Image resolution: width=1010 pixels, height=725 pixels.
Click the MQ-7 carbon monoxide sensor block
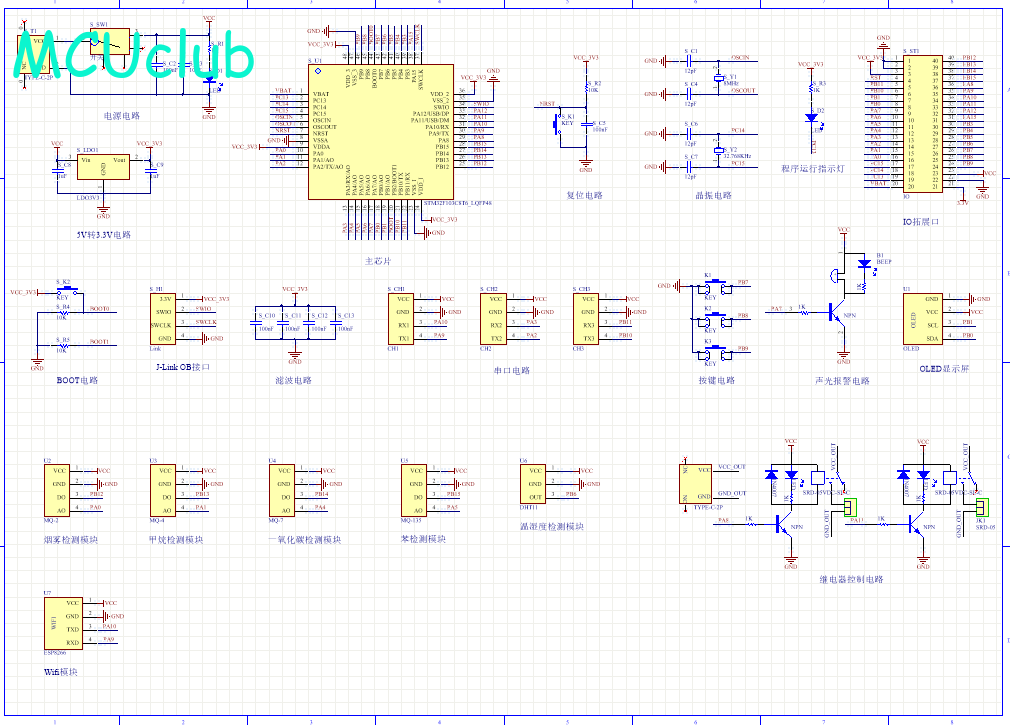point(281,491)
